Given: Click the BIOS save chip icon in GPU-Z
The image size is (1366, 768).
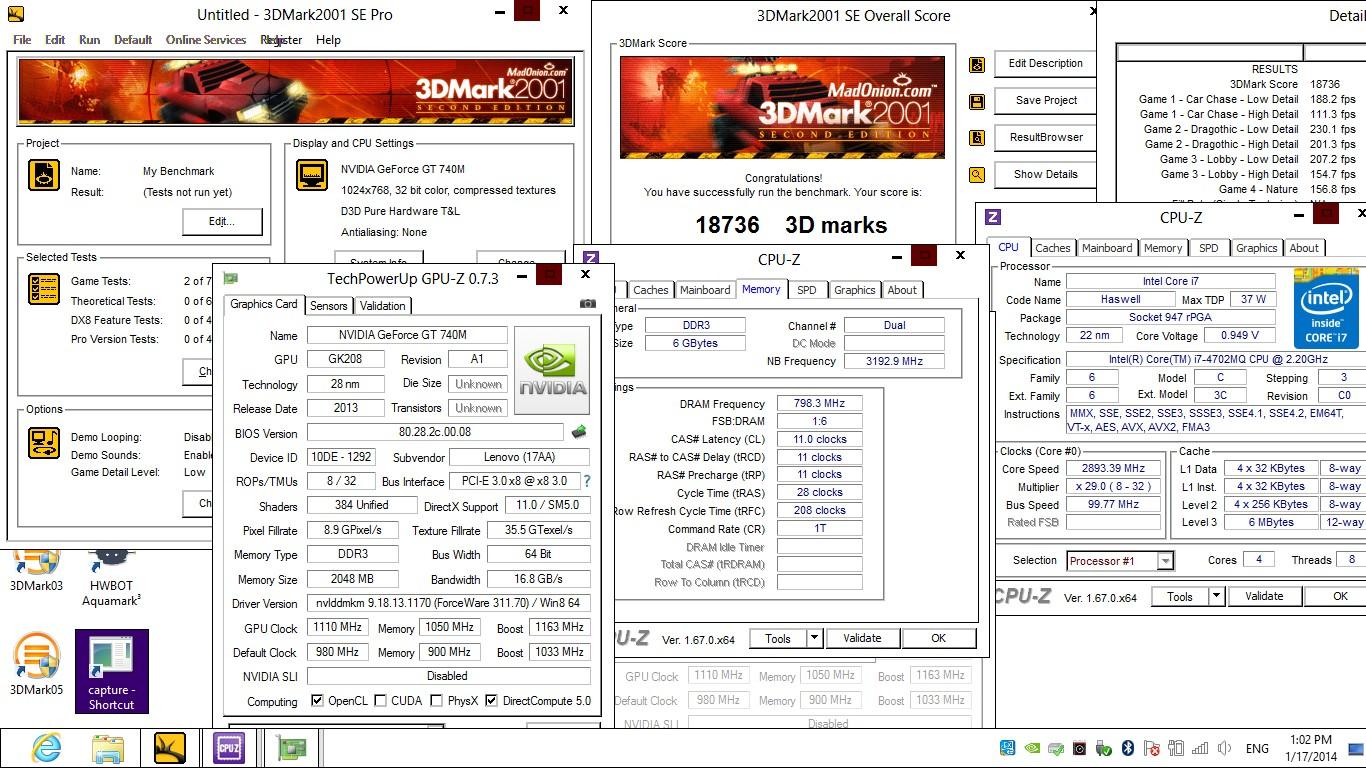Looking at the screenshot, I should click(579, 432).
